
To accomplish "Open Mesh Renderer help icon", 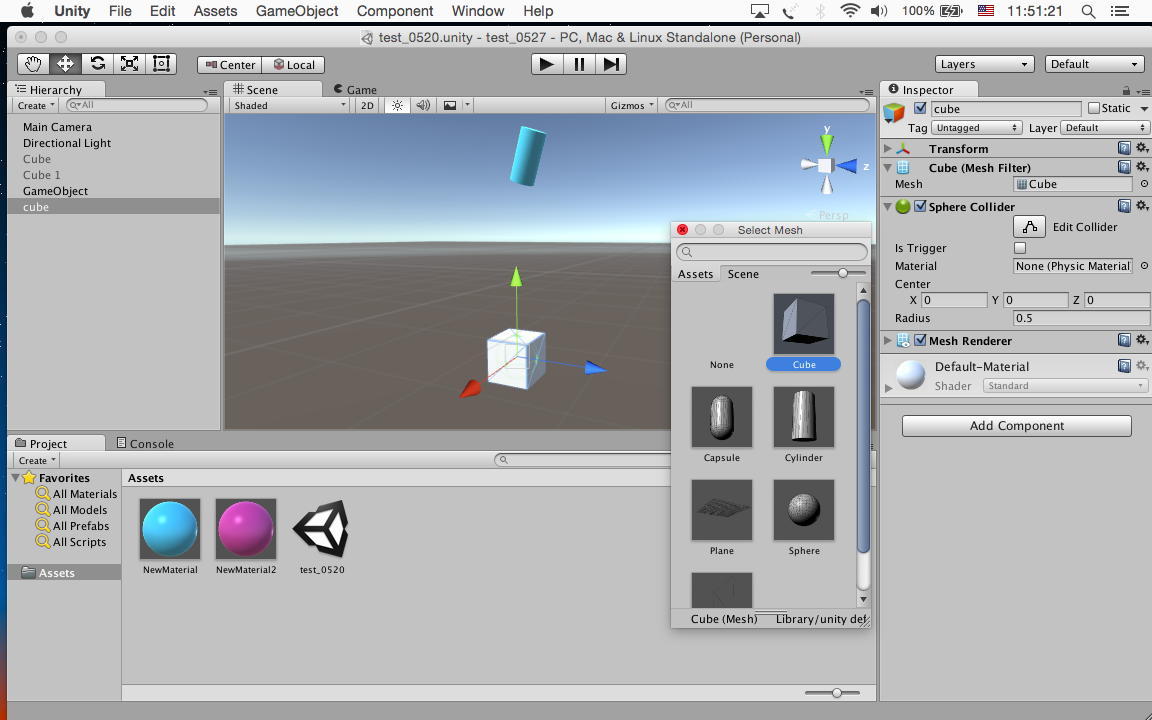I will tap(1123, 339).
